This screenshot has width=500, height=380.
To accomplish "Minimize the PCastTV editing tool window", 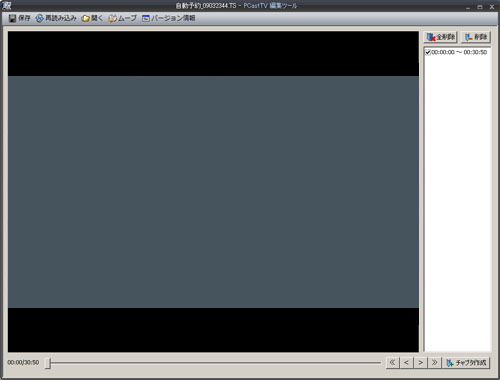I will tap(468, 7).
